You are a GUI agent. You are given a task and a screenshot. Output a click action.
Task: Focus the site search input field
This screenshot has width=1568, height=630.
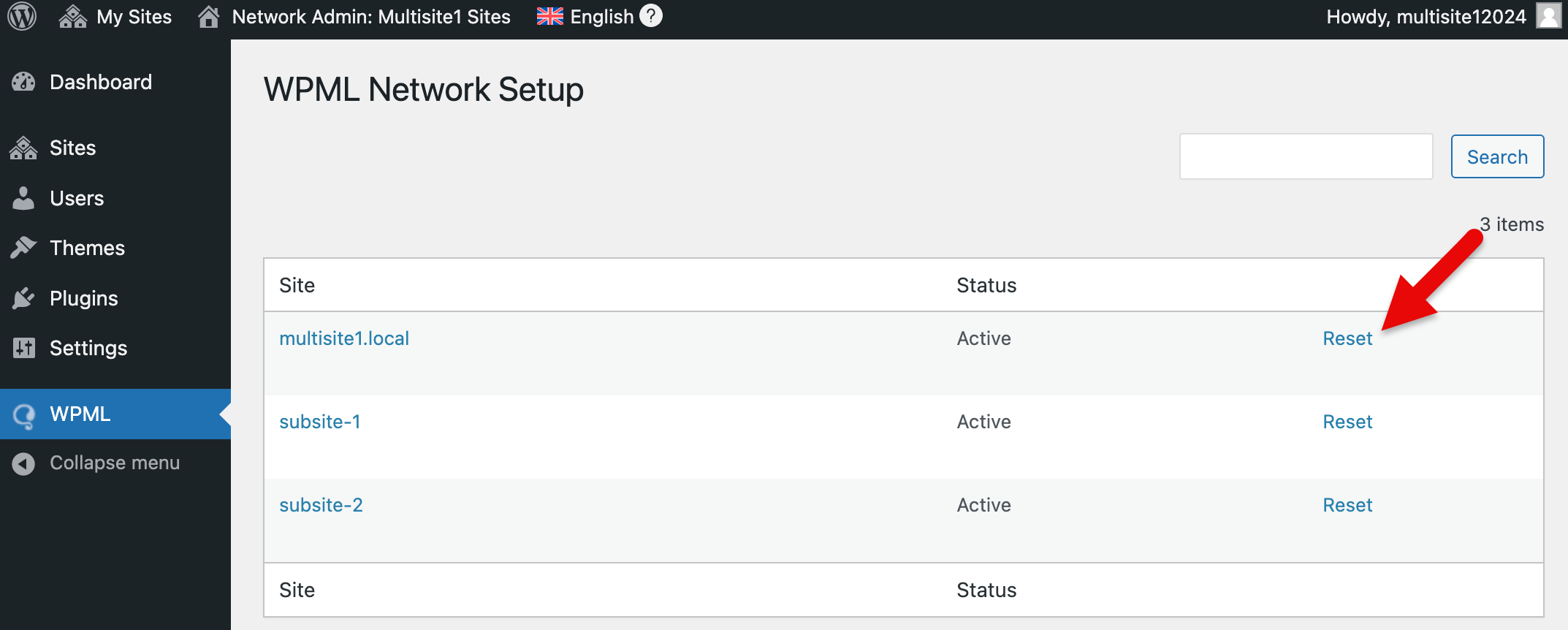click(1306, 156)
